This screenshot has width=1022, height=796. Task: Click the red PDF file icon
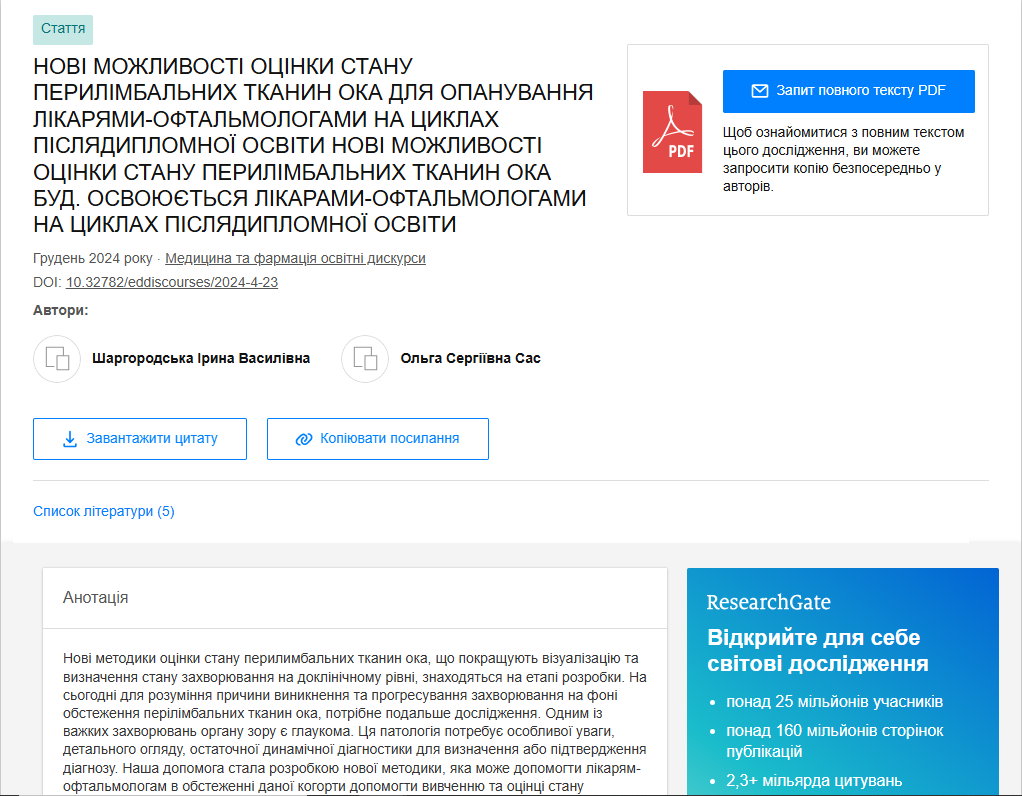(672, 131)
